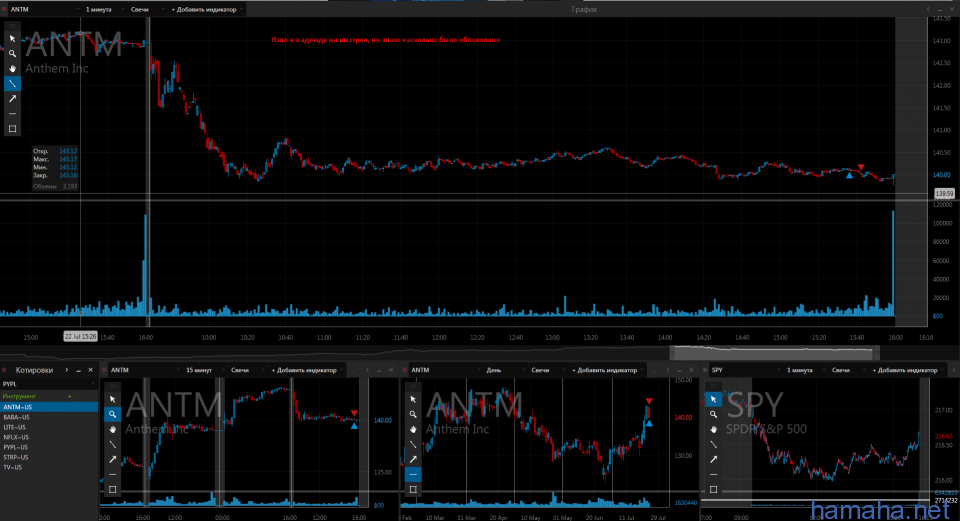
Task: Select hand tool in daily ANTM chart
Action: 413,429
